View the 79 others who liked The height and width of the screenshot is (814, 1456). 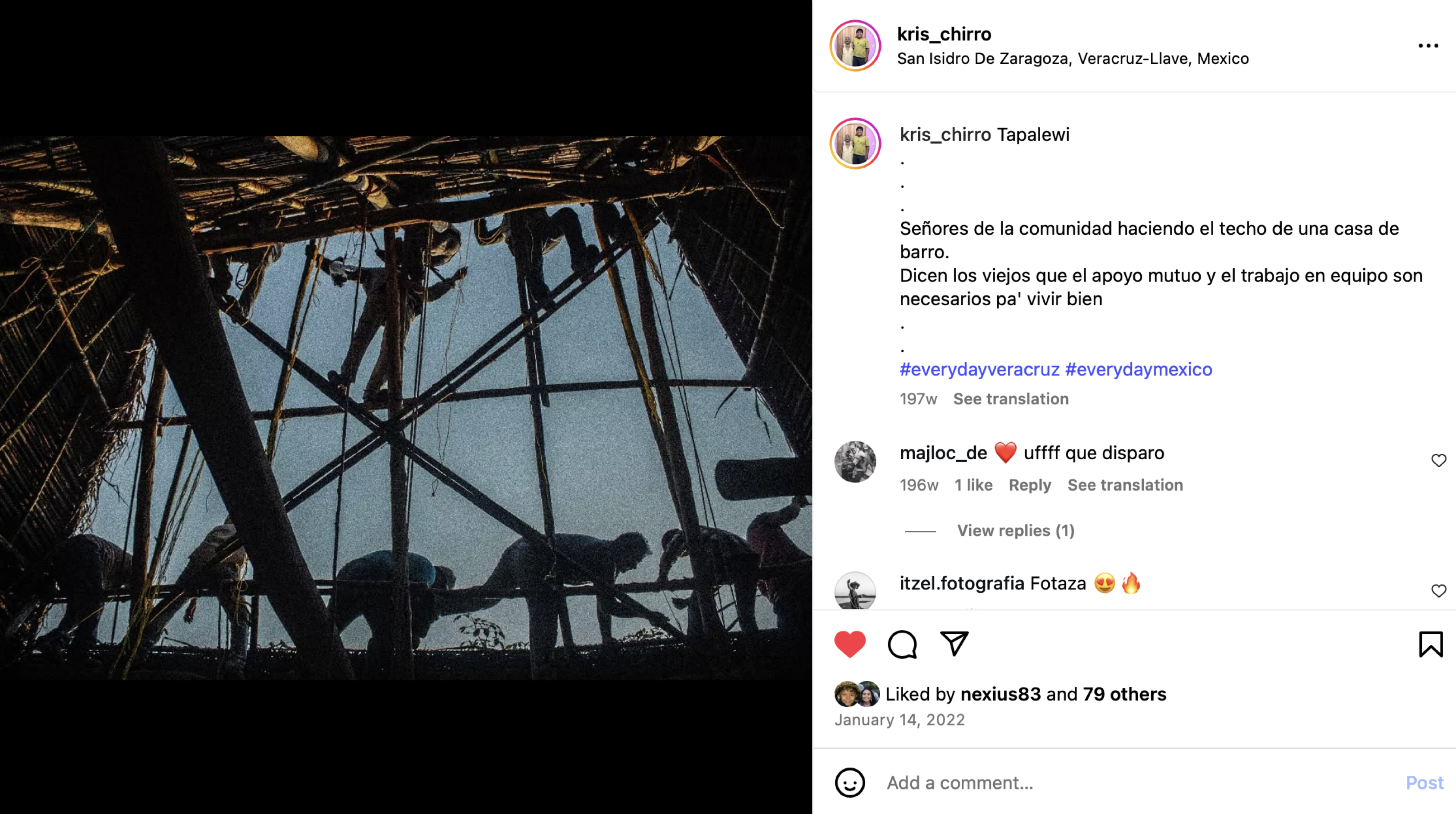1124,694
